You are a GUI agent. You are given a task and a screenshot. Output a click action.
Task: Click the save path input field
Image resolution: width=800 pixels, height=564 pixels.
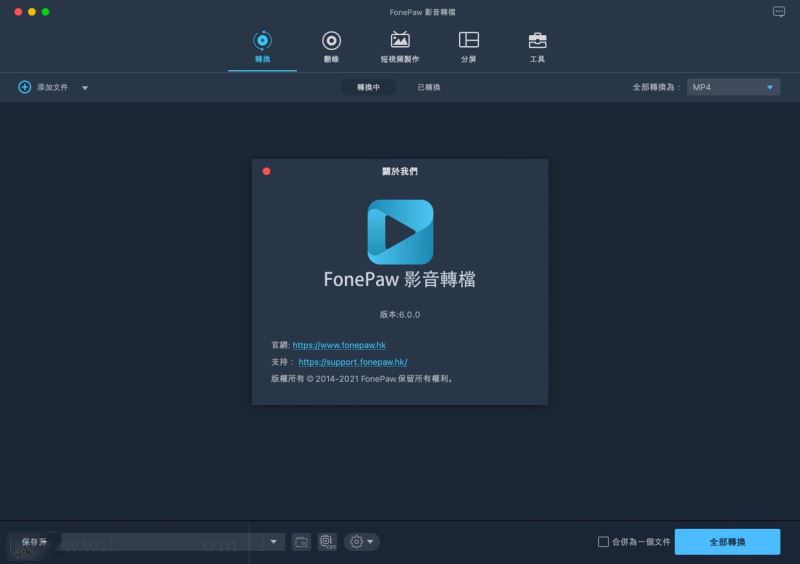pyautogui.click(x=161, y=542)
